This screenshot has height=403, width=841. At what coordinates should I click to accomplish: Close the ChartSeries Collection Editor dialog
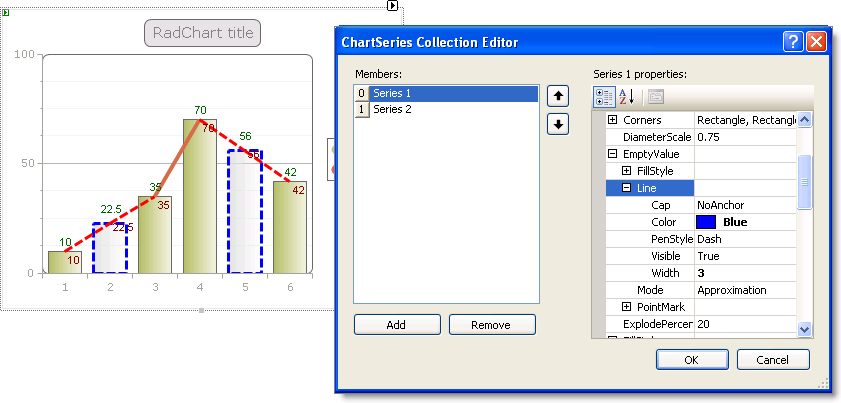coord(816,41)
